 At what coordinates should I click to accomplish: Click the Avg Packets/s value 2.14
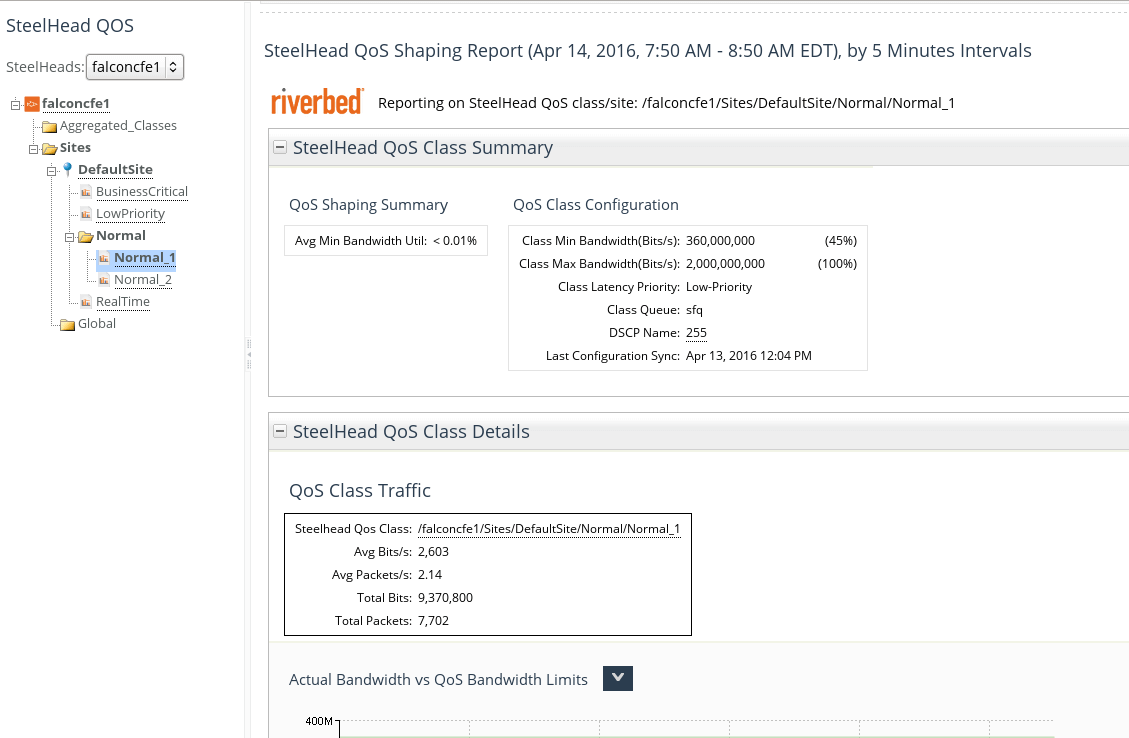coord(430,575)
